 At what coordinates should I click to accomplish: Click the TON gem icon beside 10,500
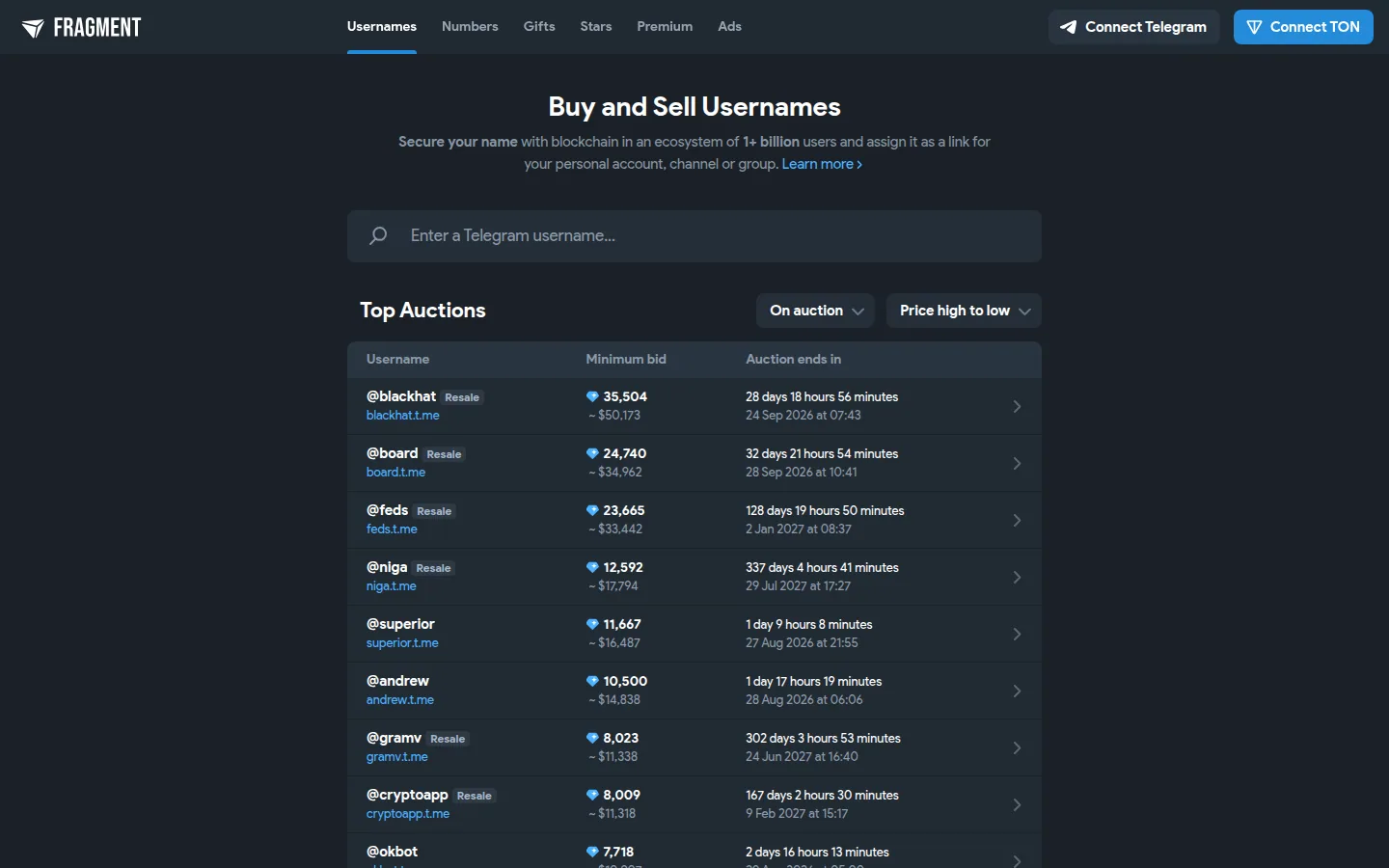(592, 681)
